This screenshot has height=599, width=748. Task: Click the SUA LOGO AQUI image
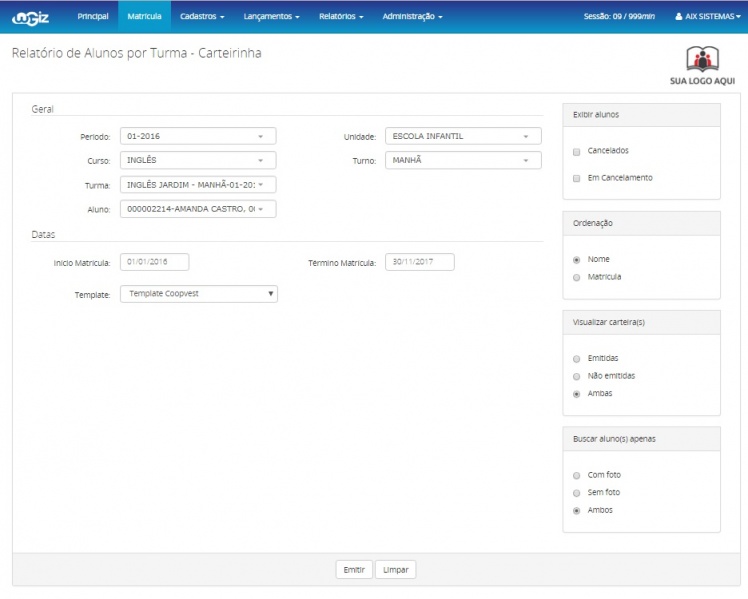(x=702, y=65)
